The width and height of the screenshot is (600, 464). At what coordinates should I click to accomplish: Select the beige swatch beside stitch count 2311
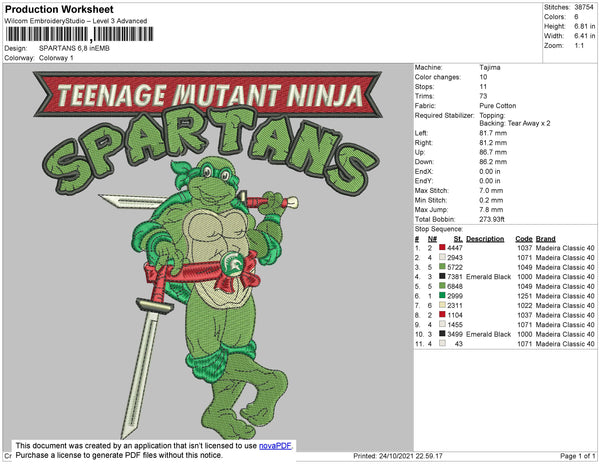(442, 305)
